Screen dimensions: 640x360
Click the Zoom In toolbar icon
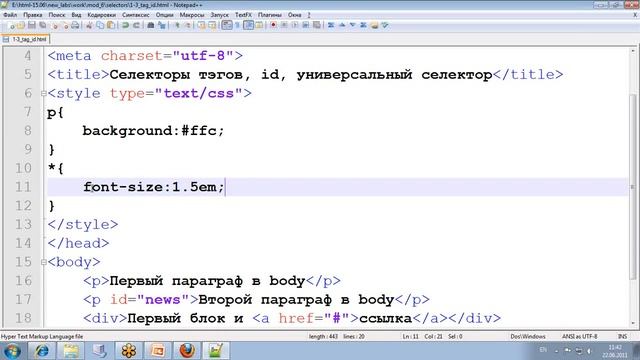pyautogui.click(x=177, y=25)
